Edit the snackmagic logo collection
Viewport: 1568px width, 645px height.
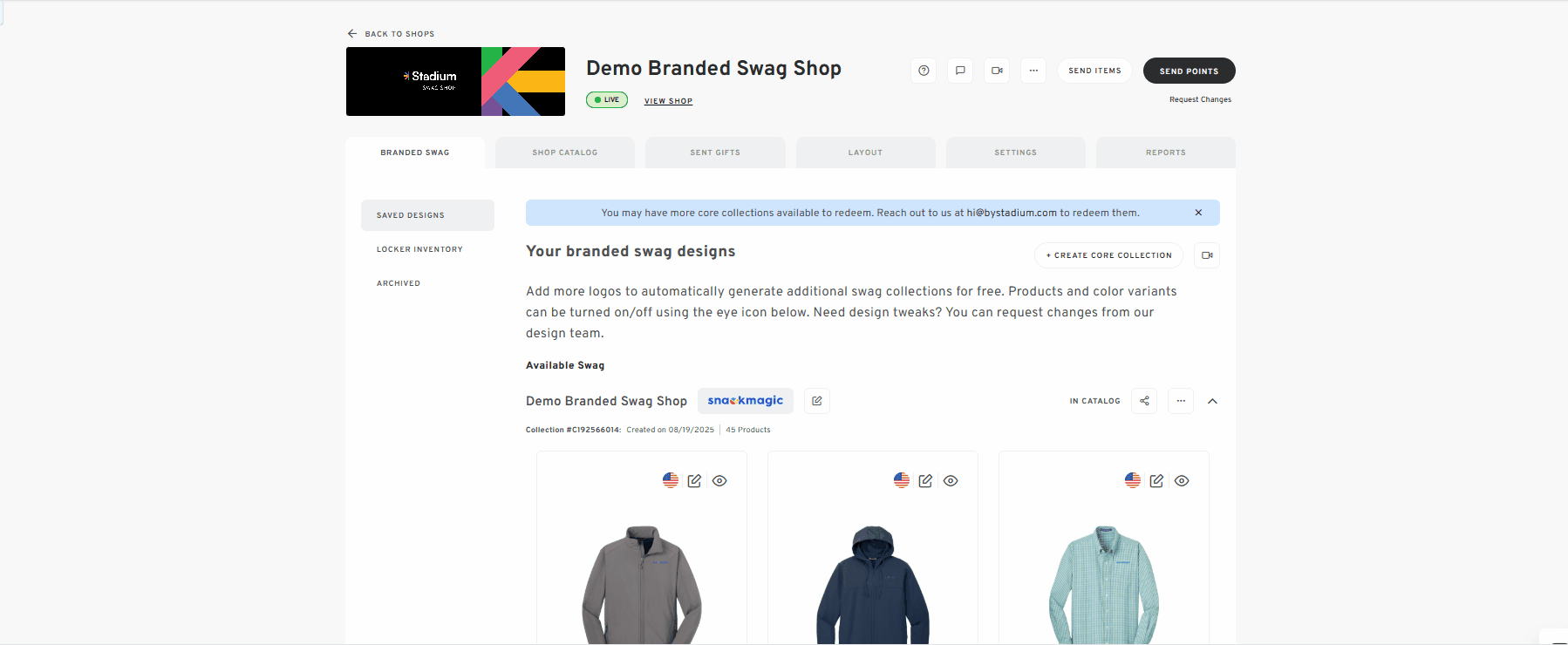pyautogui.click(x=817, y=401)
